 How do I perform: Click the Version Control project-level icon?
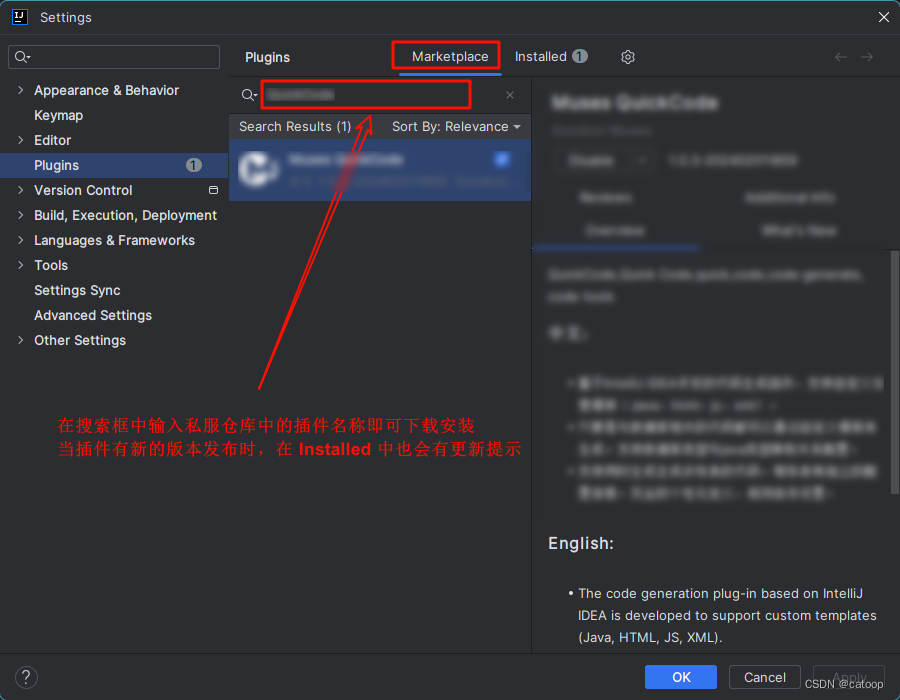click(x=213, y=190)
